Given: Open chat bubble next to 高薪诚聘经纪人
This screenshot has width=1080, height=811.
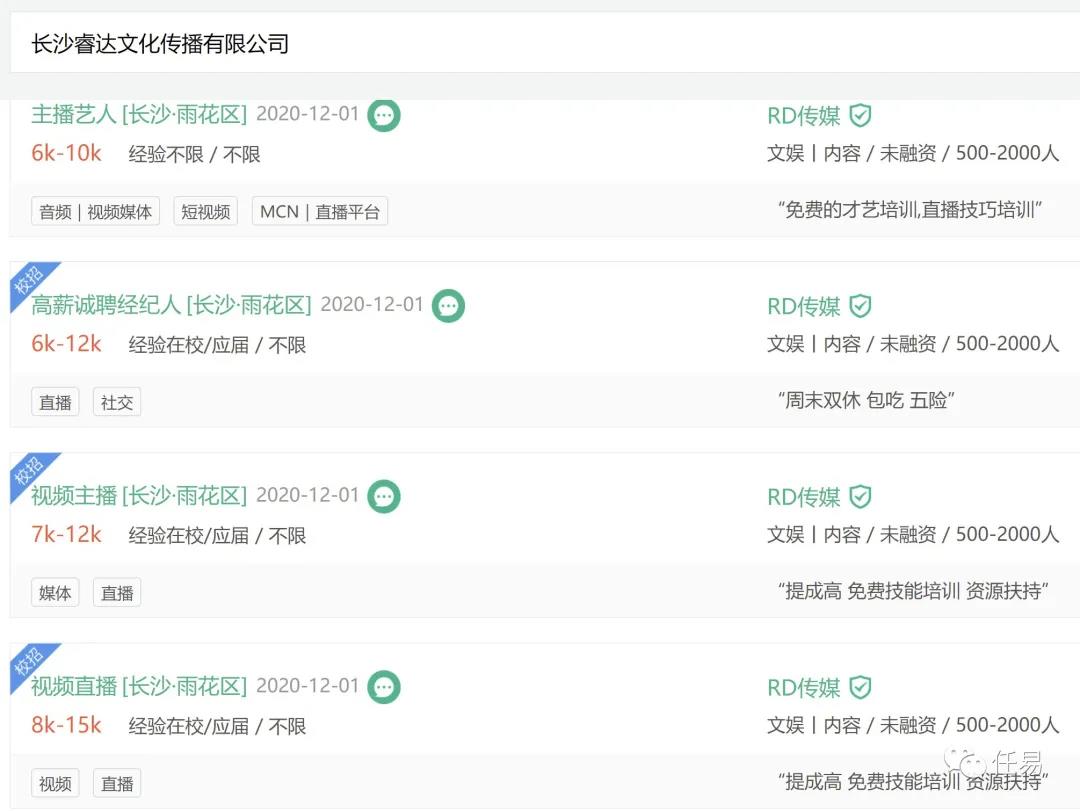Looking at the screenshot, I should pyautogui.click(x=448, y=306).
